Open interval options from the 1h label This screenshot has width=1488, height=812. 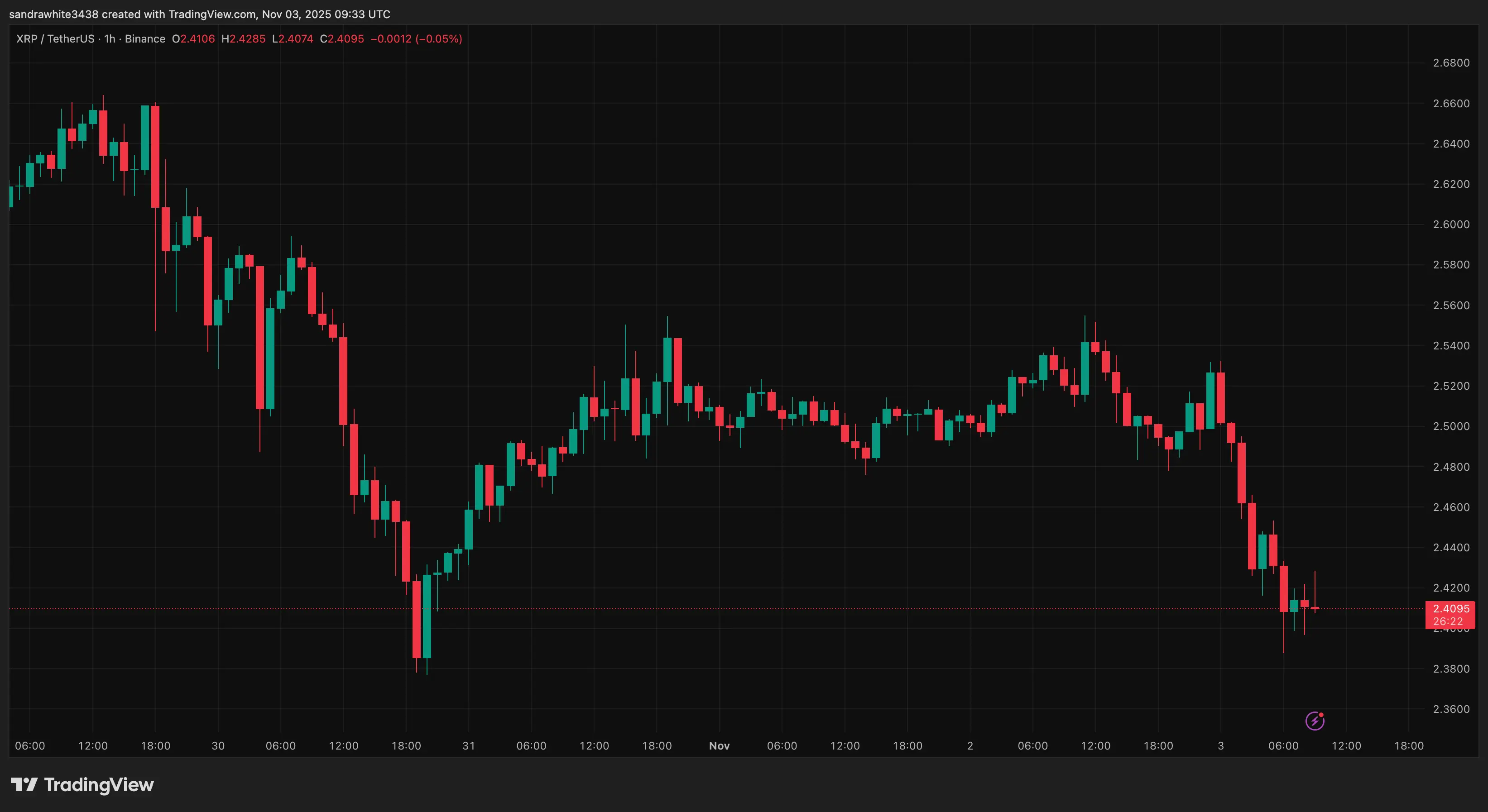click(x=110, y=38)
